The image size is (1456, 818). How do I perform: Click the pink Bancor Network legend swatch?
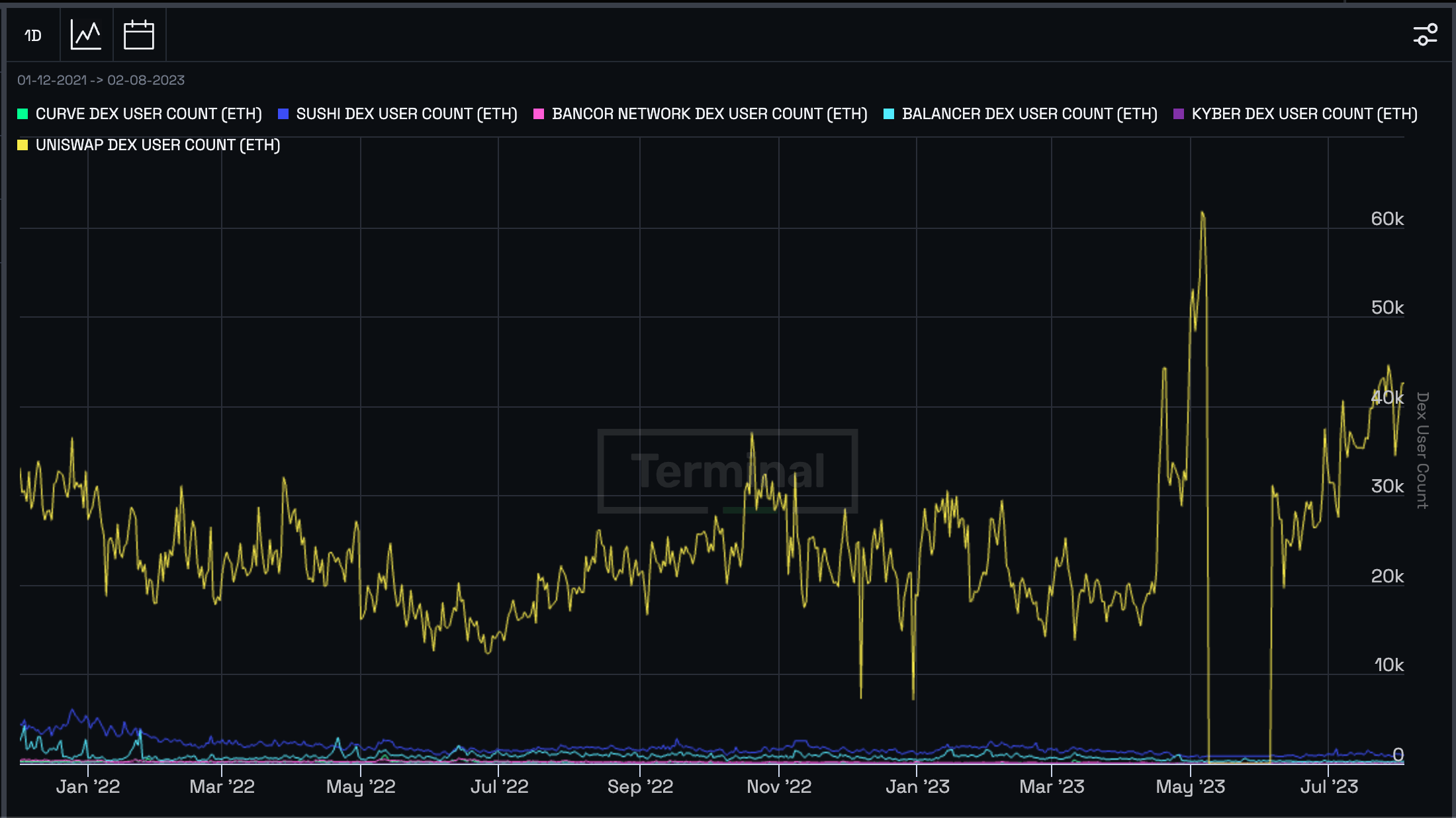(x=539, y=114)
